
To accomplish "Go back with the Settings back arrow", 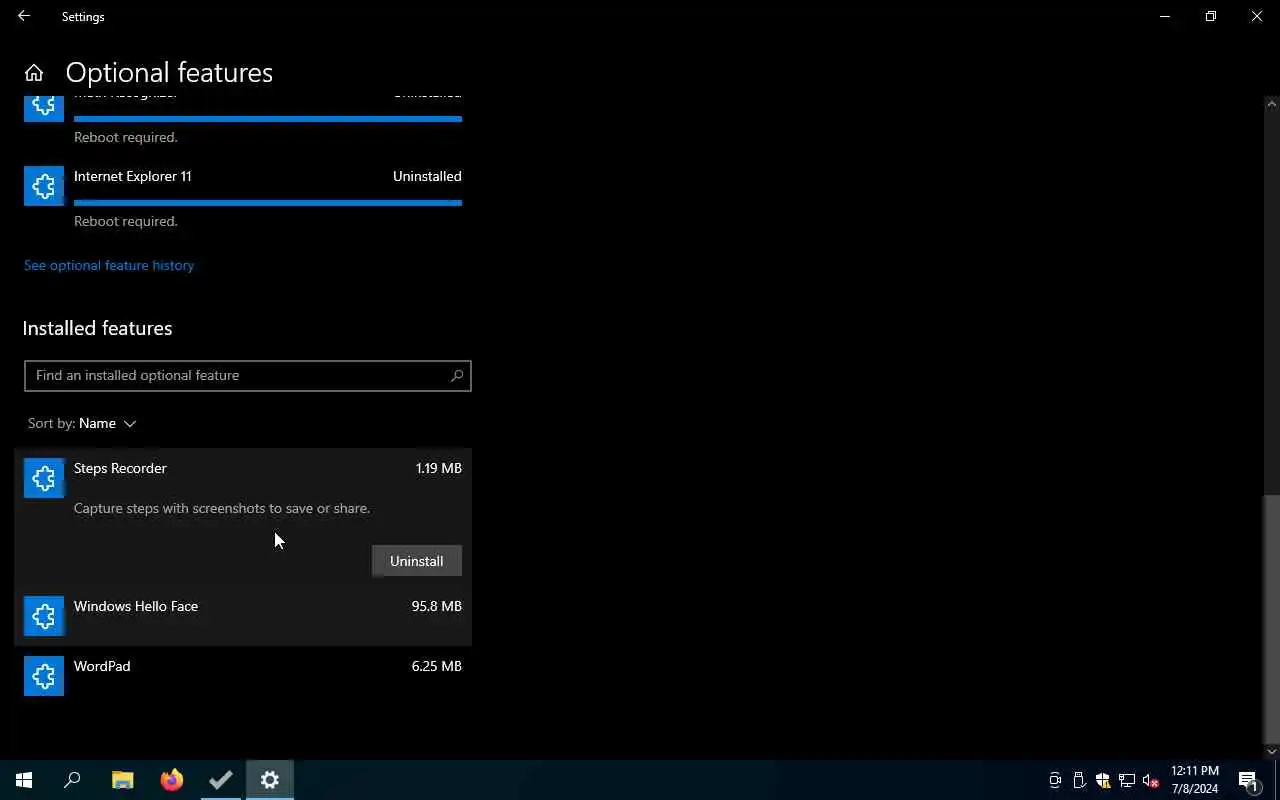I will (24, 16).
